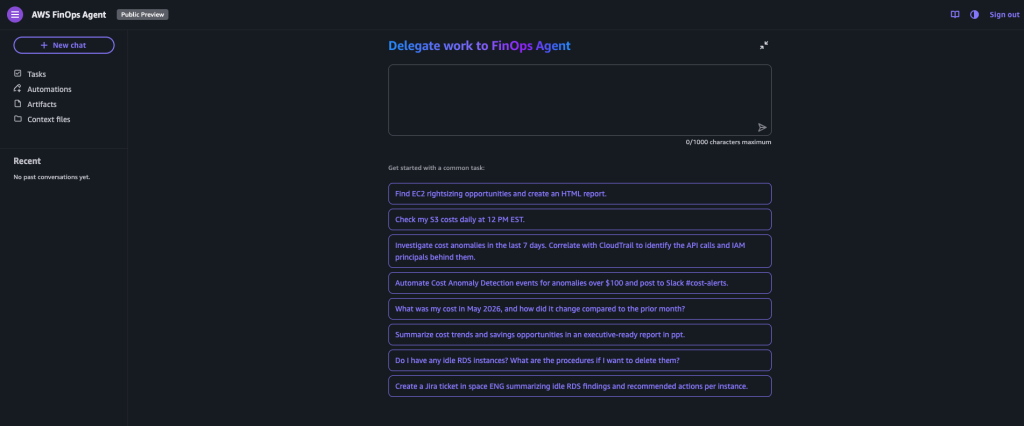The height and width of the screenshot is (426, 1024).
Task: Collapse the panel with the shrink arrows icon
Action: pos(763,45)
